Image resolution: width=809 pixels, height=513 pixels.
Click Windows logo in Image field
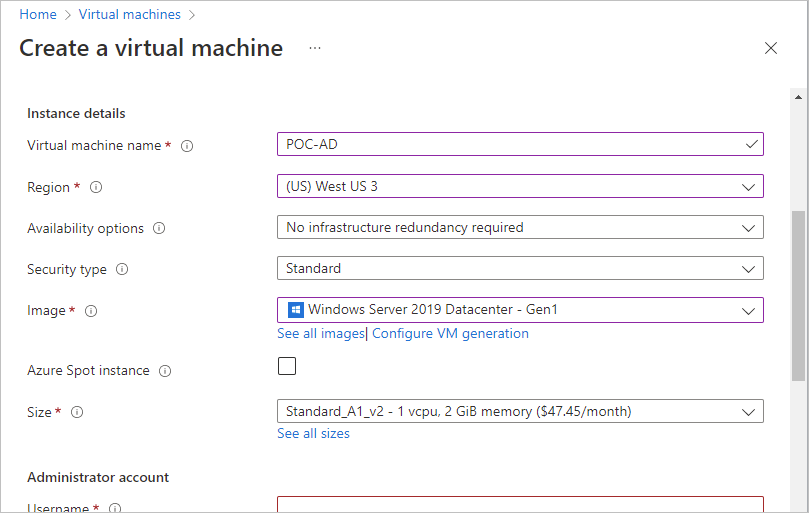tap(295, 310)
